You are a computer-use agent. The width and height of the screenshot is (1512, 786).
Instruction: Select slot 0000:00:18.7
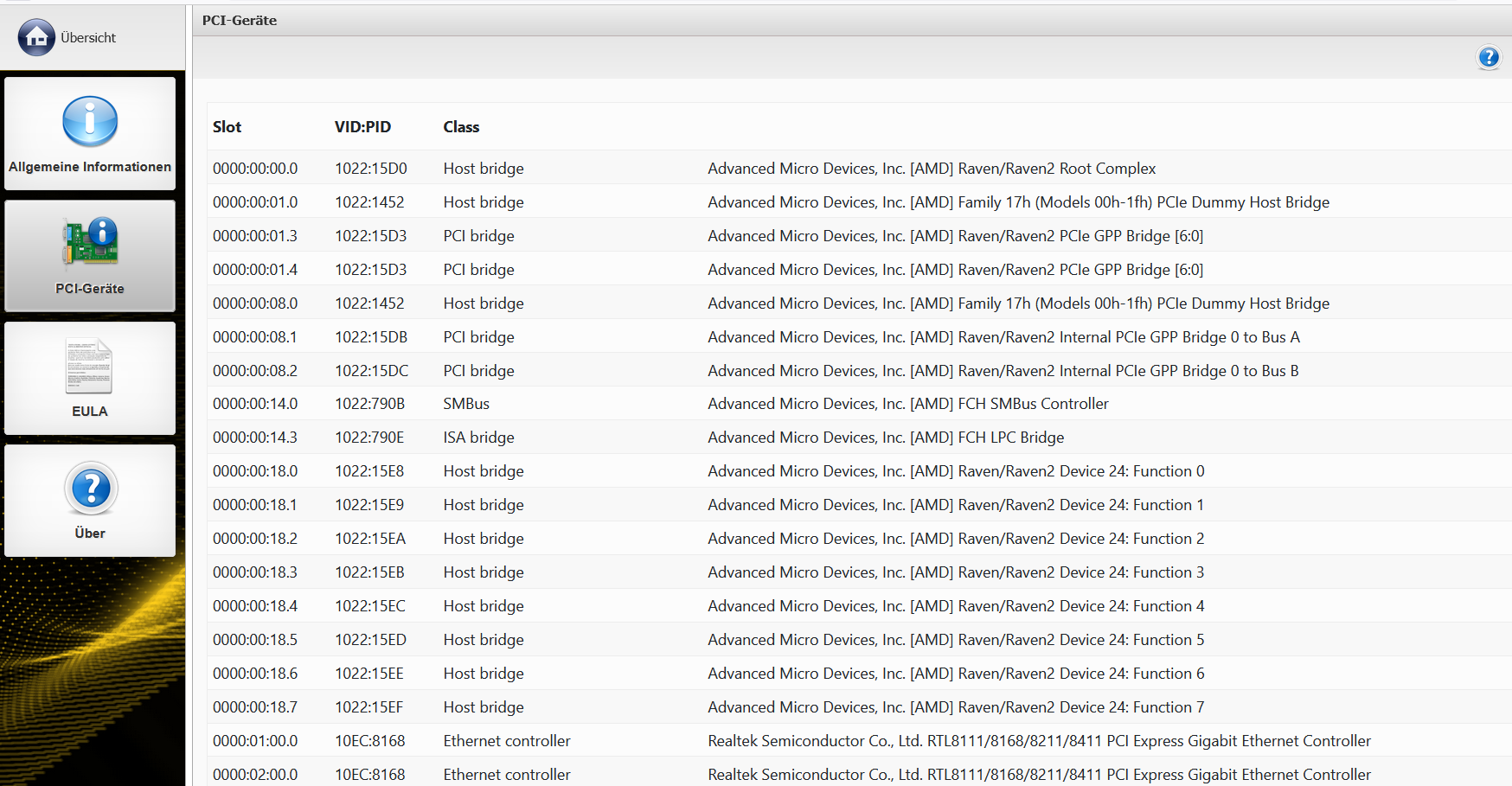[x=255, y=707]
